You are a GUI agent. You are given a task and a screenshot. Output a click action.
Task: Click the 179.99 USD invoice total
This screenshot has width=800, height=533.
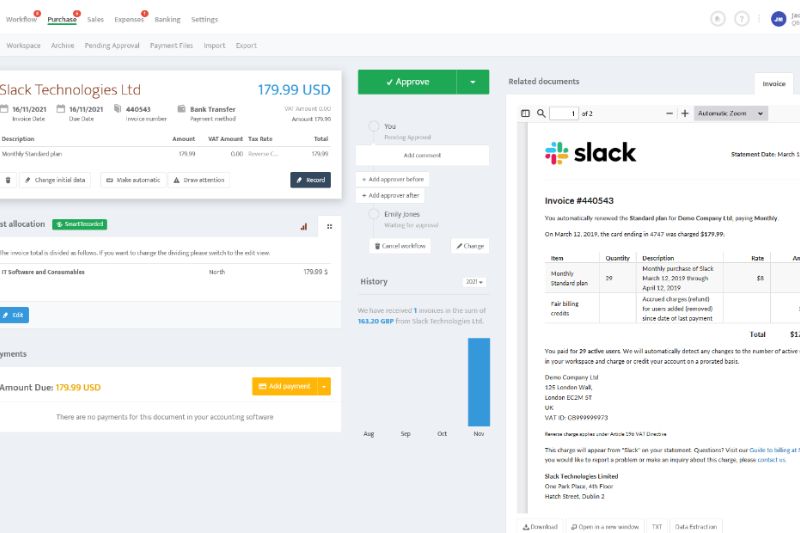(294, 90)
